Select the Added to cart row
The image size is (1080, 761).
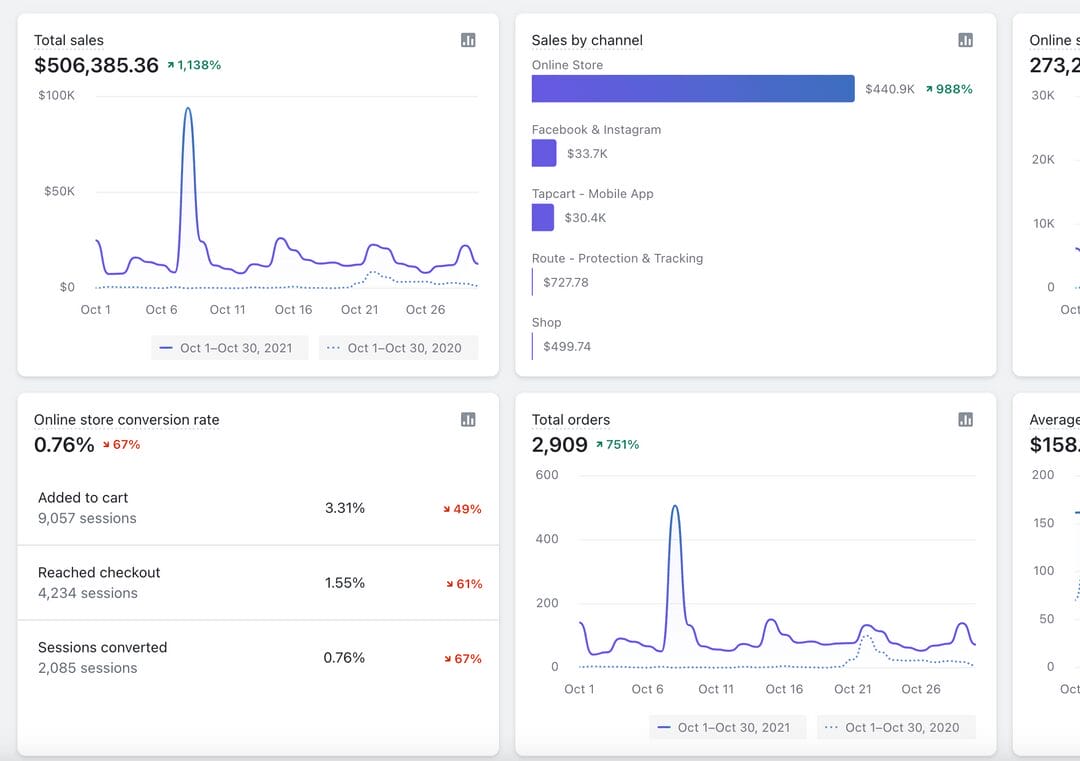click(x=258, y=508)
